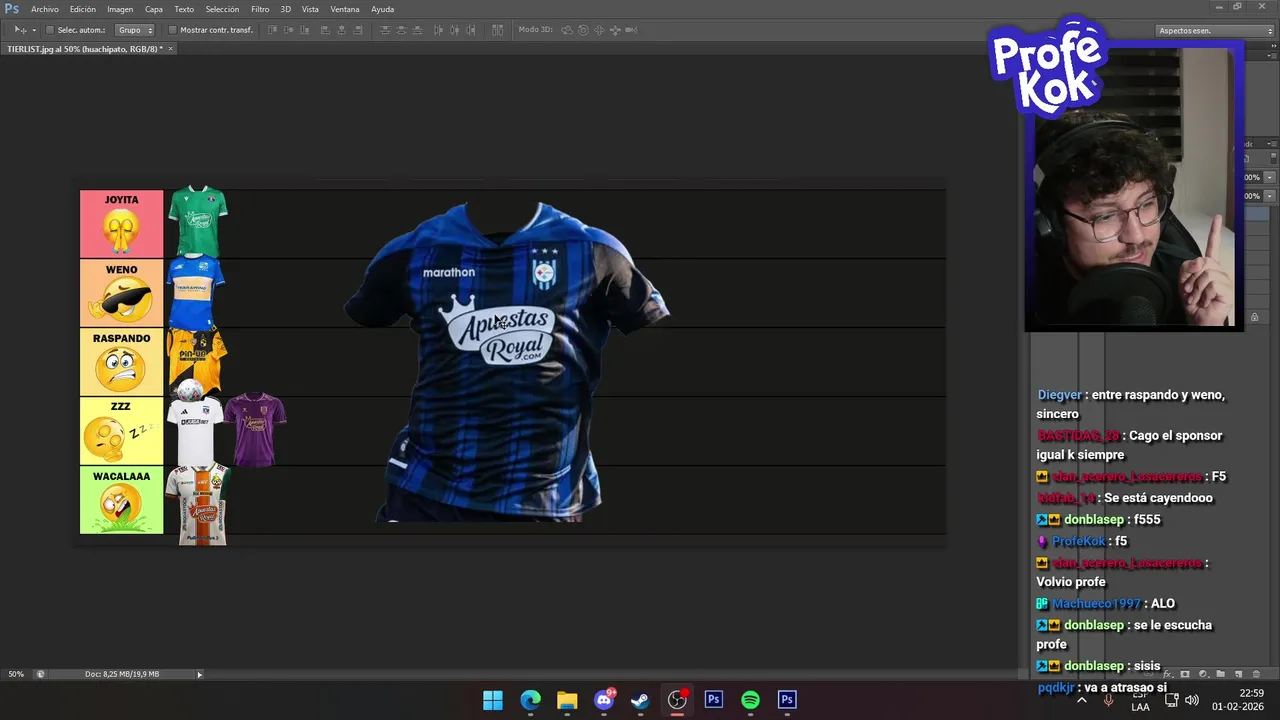Viewport: 1280px width, 720px height.
Task: Click align top edges icon
Action: (x=272, y=30)
